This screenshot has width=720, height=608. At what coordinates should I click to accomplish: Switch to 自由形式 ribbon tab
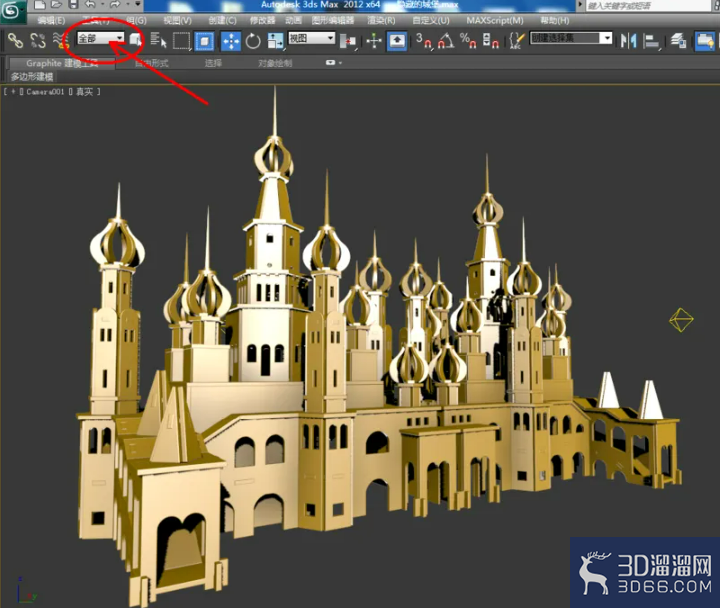point(152,63)
